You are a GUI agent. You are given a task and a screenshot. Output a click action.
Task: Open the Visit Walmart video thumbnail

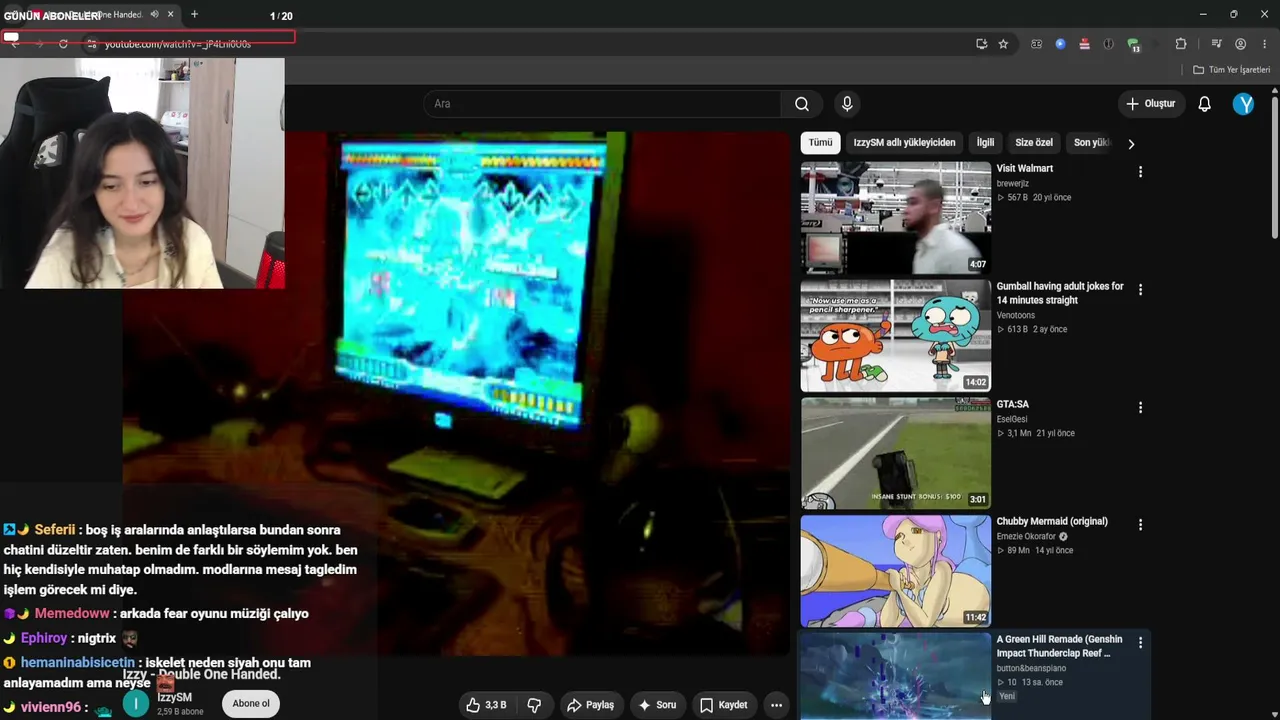(896, 218)
